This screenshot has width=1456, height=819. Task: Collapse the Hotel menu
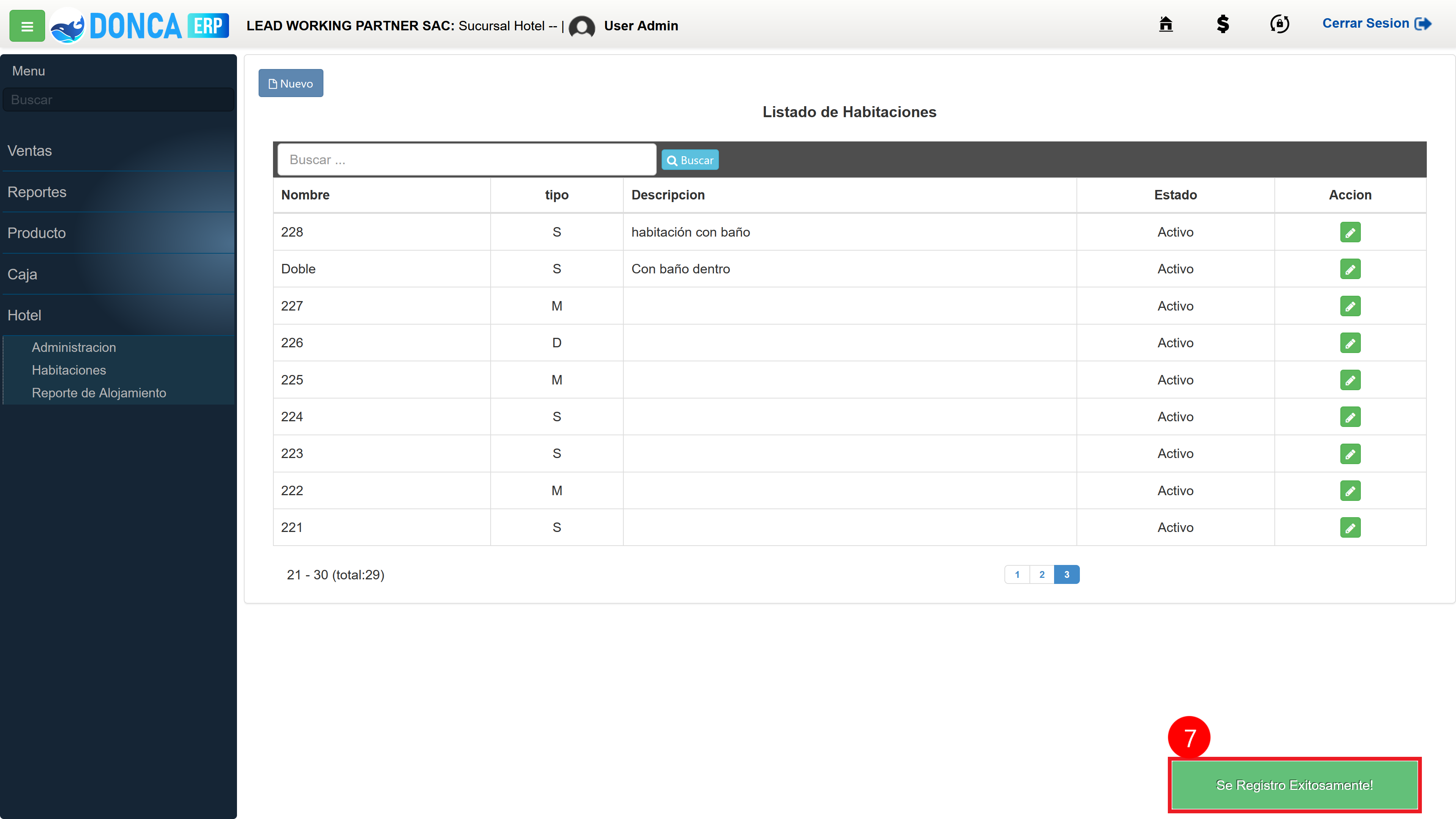click(118, 315)
